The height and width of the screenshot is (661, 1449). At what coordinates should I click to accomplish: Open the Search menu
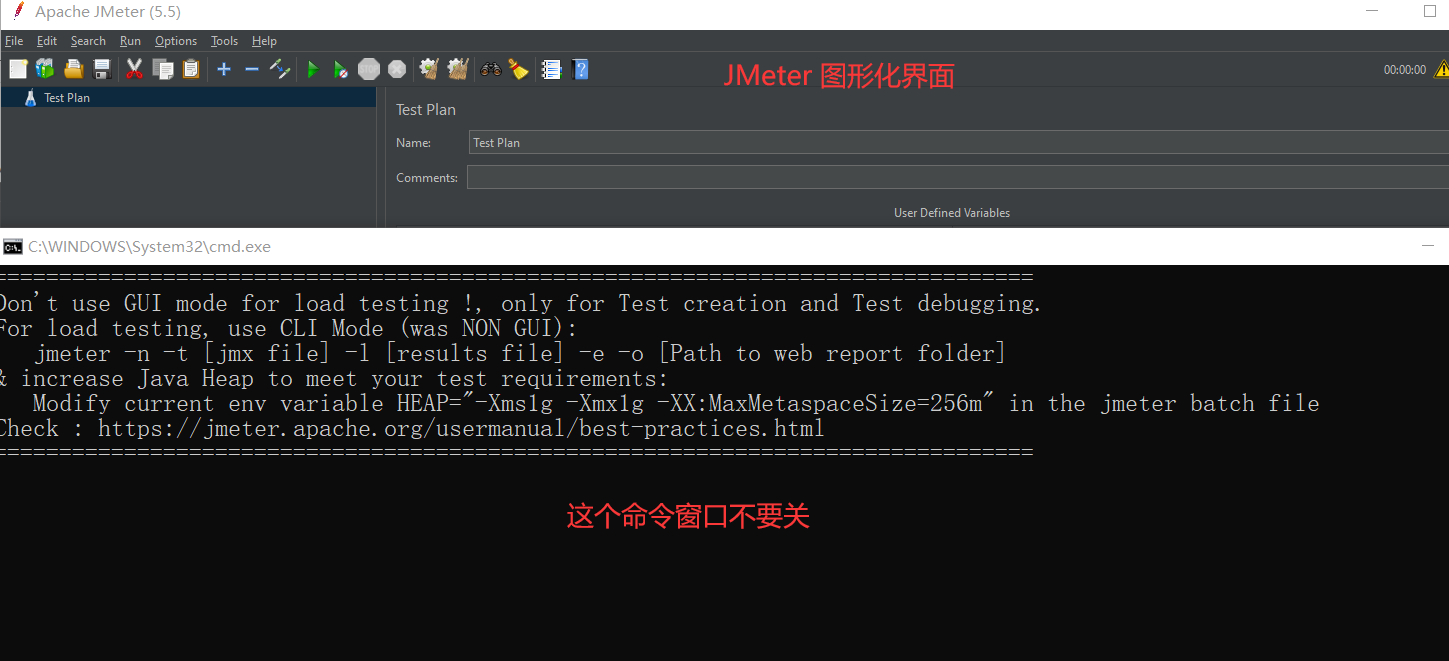88,41
